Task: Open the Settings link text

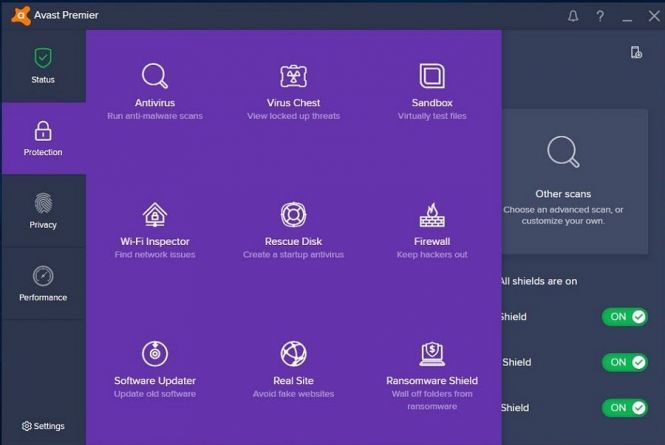Action: click(49, 426)
